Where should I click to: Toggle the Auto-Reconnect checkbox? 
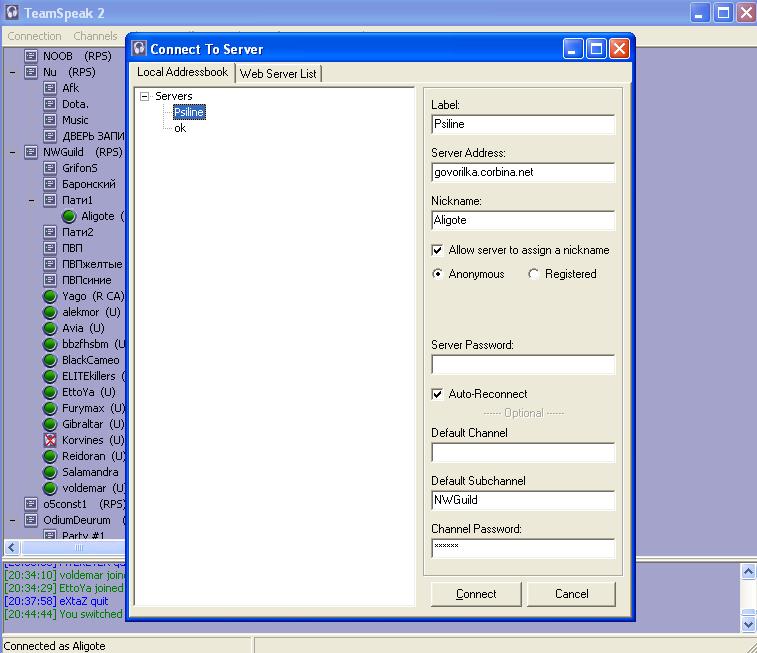pyautogui.click(x=437, y=394)
